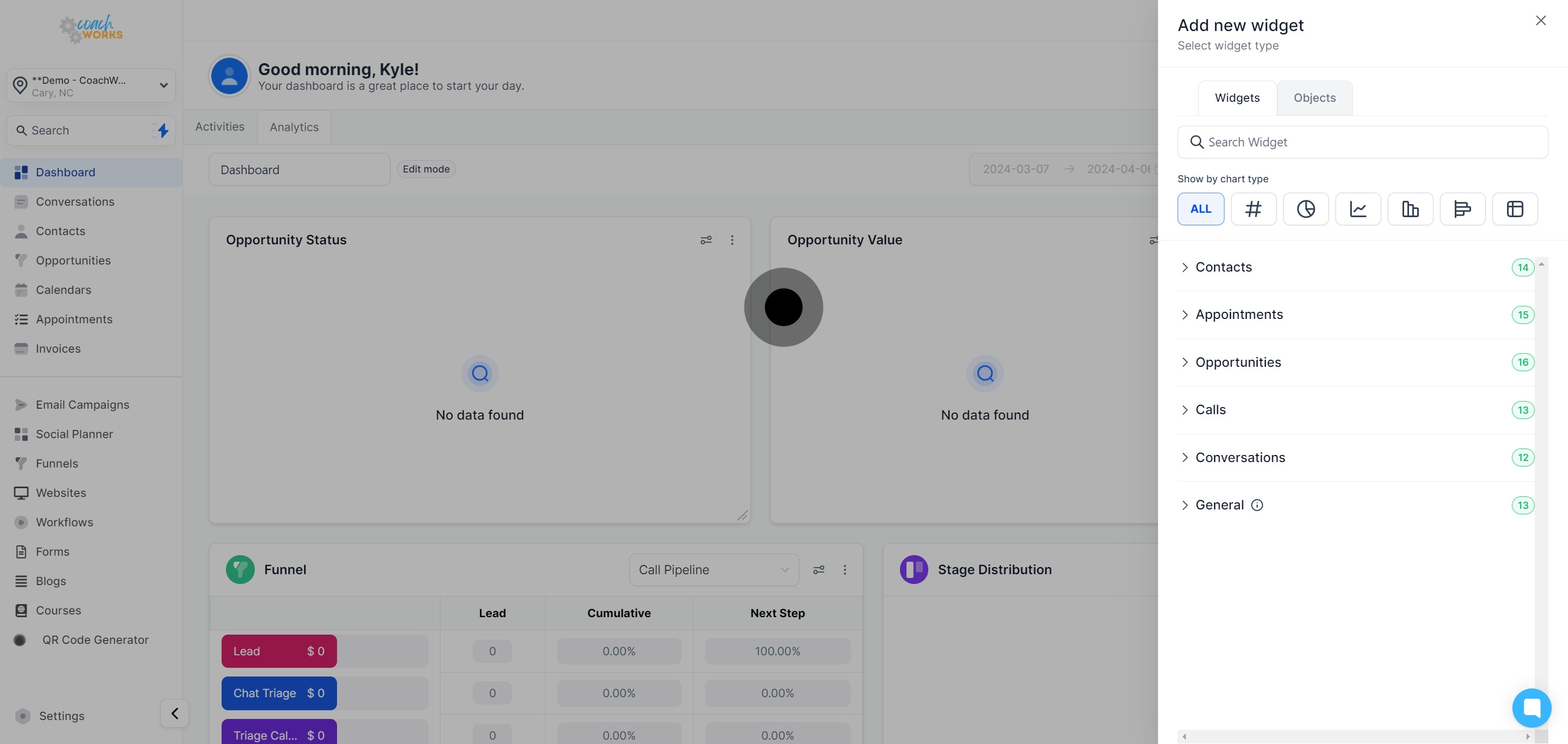Image resolution: width=1568 pixels, height=744 pixels.
Task: Open Conversations in the sidebar
Action: coord(75,201)
